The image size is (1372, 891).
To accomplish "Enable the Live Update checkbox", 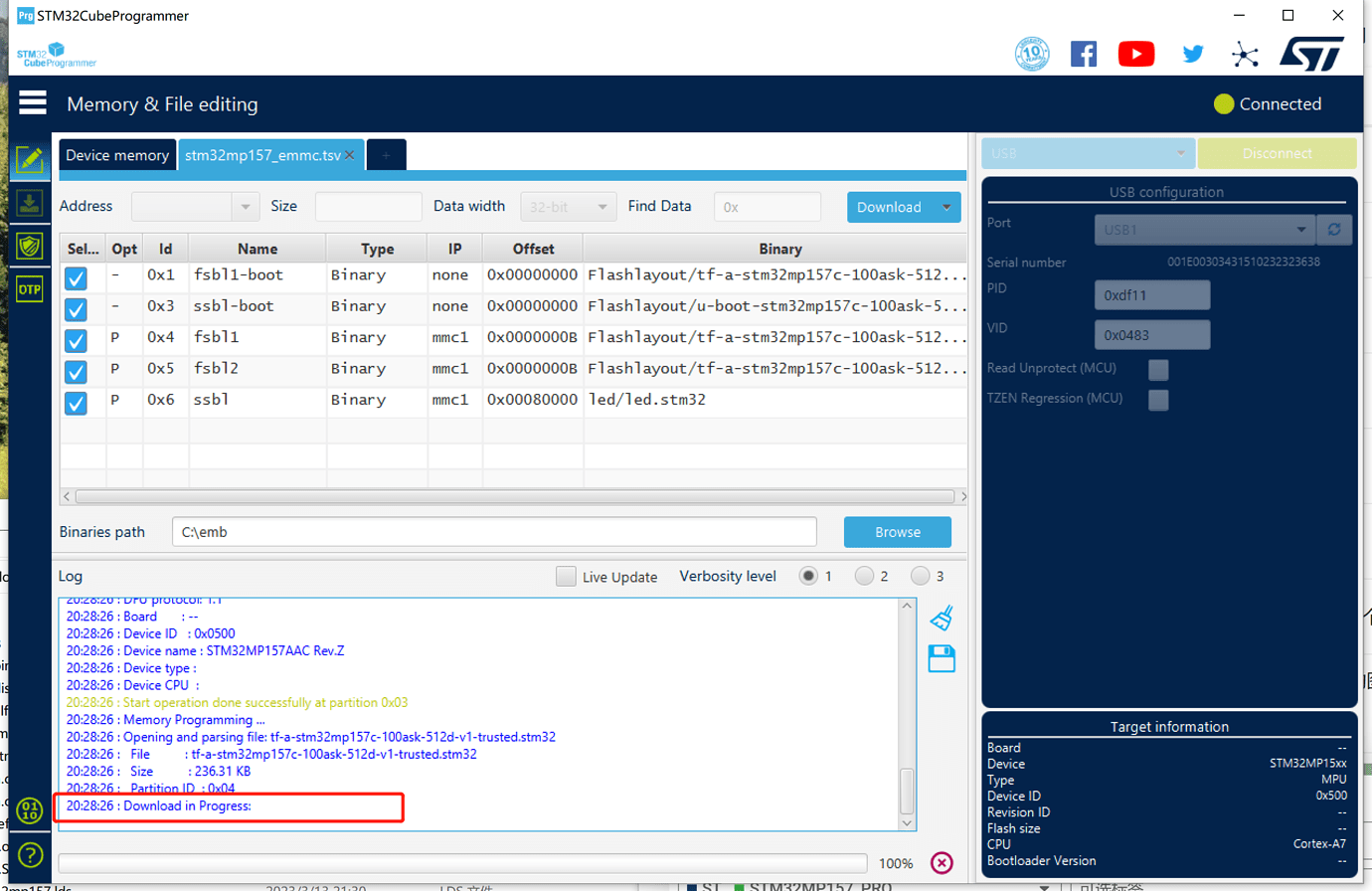I will [566, 577].
